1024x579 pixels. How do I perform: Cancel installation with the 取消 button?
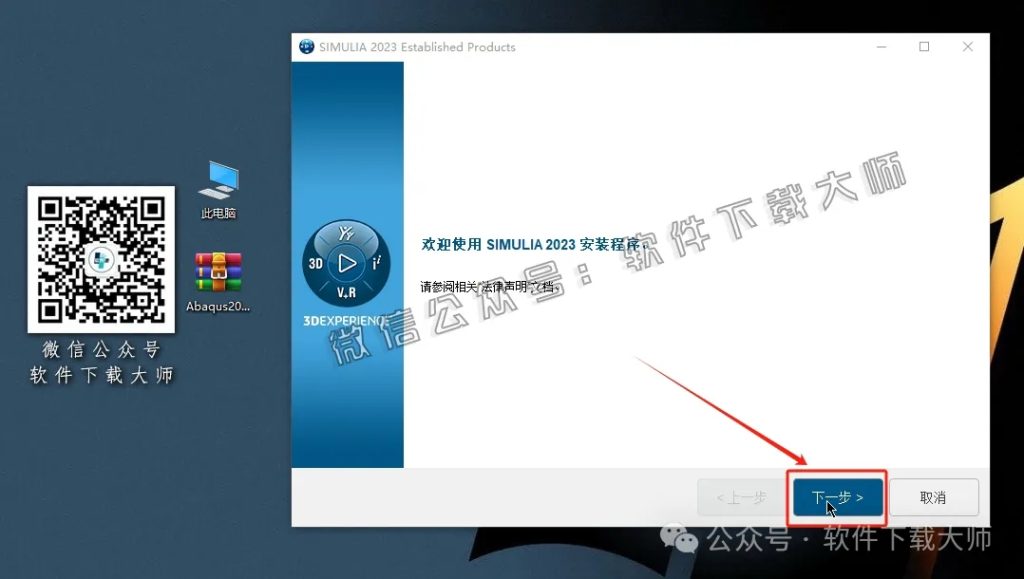point(934,497)
